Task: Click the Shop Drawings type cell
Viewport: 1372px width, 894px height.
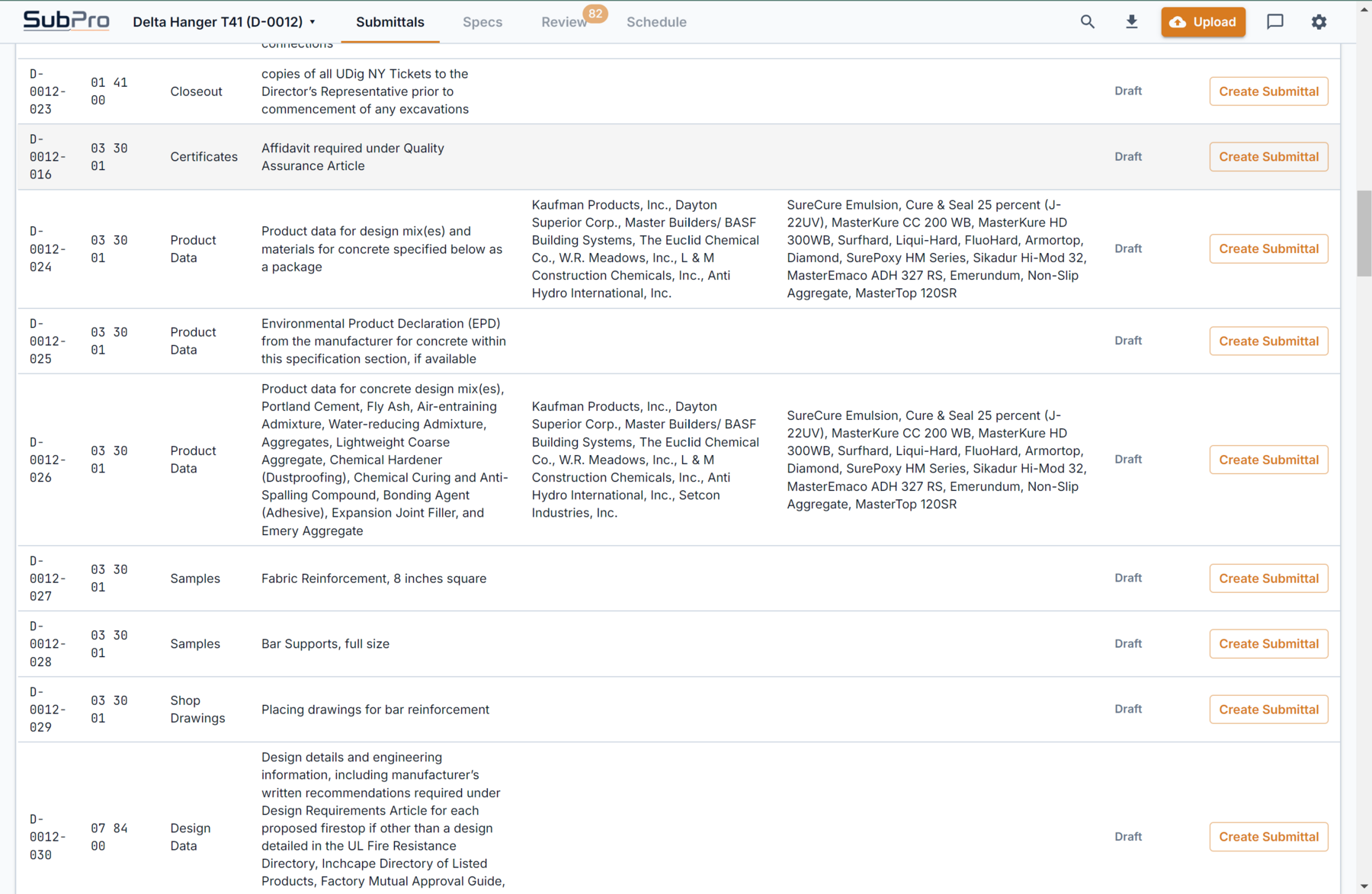Action: 197,710
